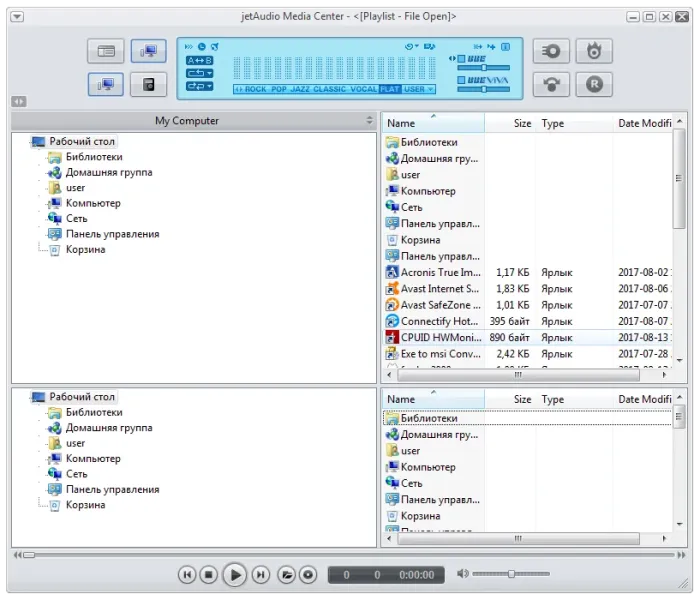Toggle the A↔B repeat button
The width and height of the screenshot is (700, 600).
(x=200, y=60)
